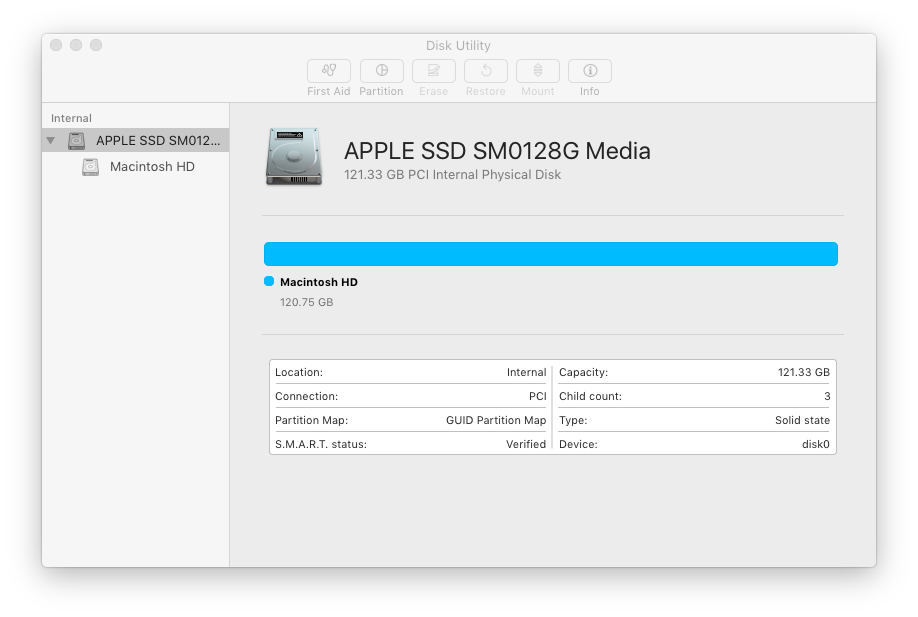
Task: Select Macintosh HD in the sidebar
Action: tap(136, 167)
